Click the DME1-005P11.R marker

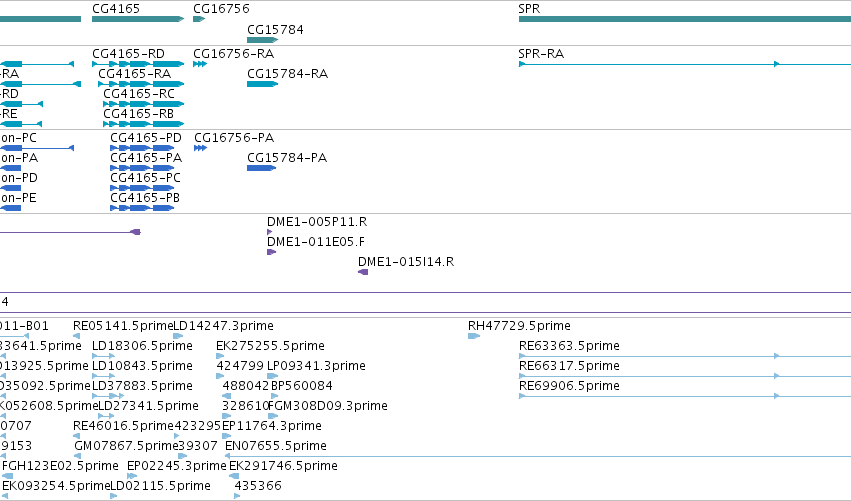tap(269, 232)
